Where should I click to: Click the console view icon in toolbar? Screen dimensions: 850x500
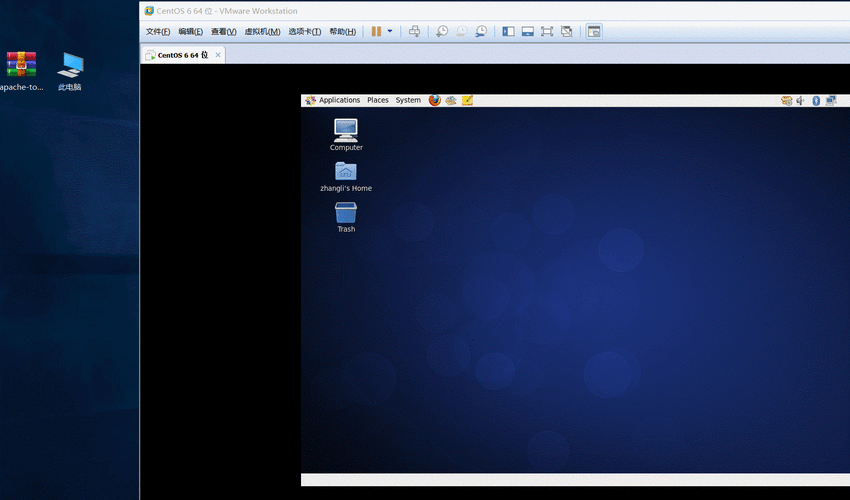coord(594,31)
